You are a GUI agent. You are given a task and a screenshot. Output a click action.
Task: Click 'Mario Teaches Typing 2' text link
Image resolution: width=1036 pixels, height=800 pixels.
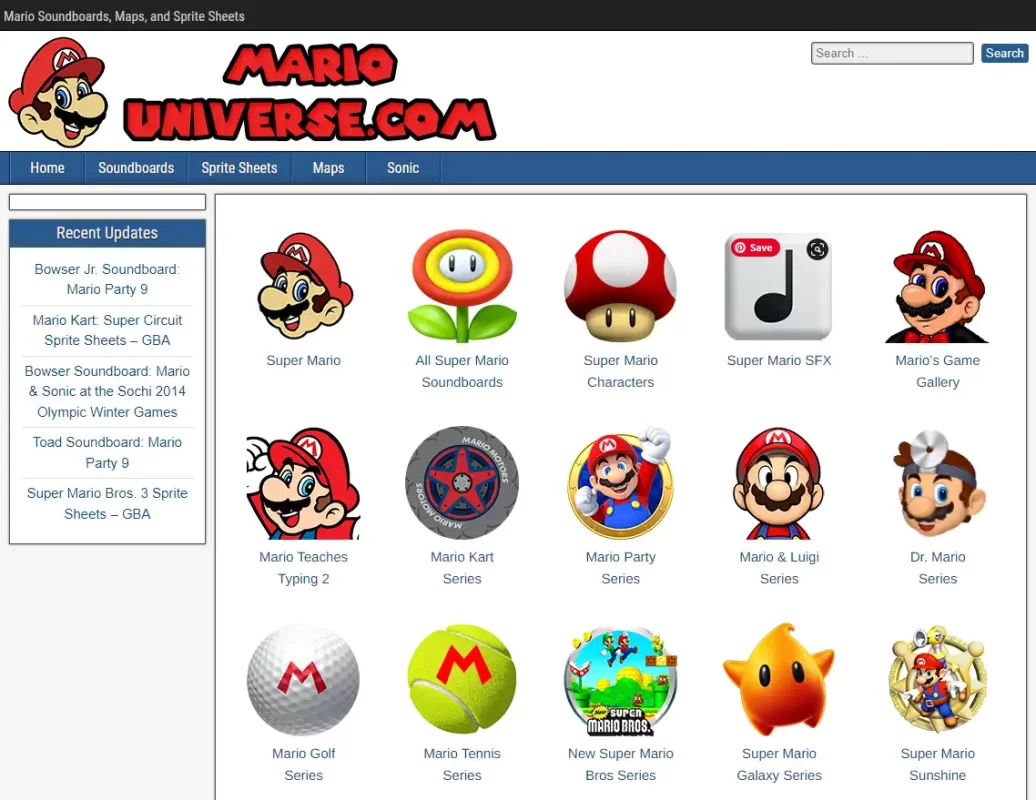[x=303, y=567]
